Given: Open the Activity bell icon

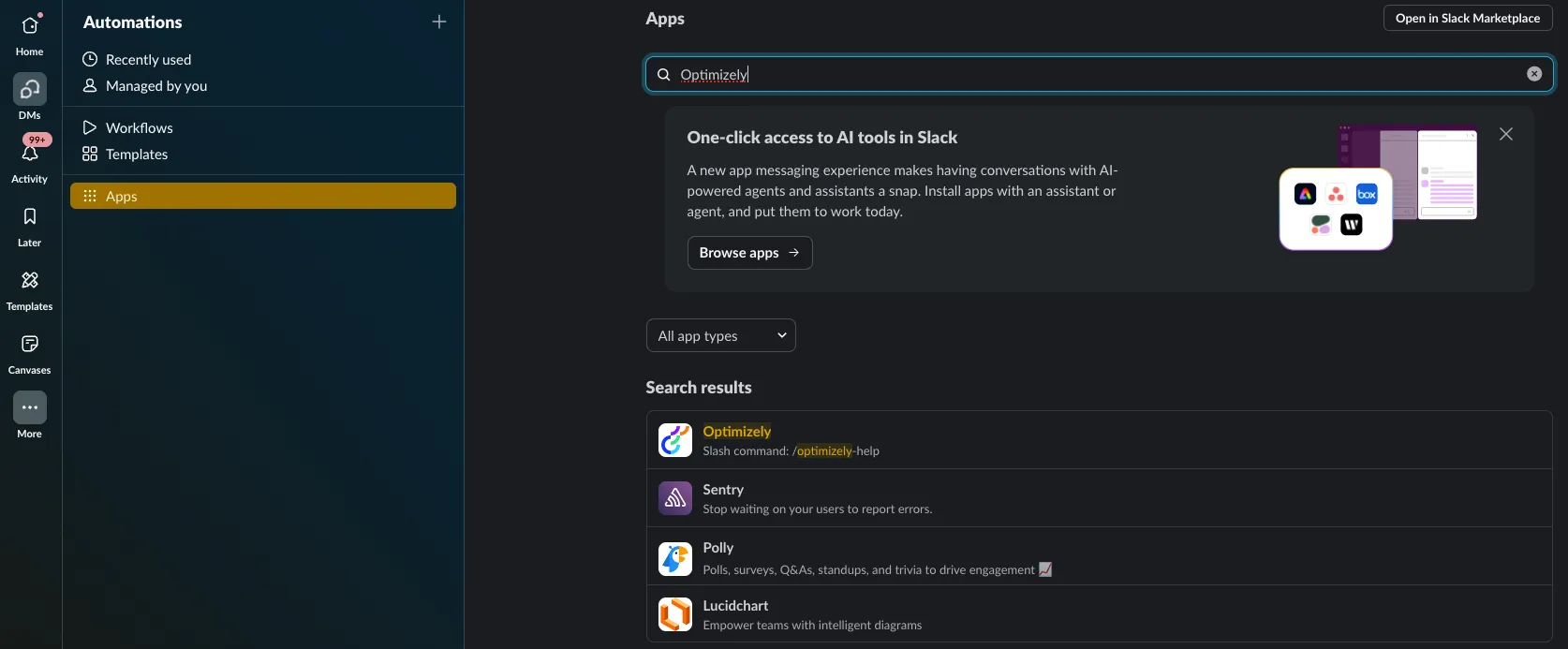Looking at the screenshot, I should click(x=30, y=154).
